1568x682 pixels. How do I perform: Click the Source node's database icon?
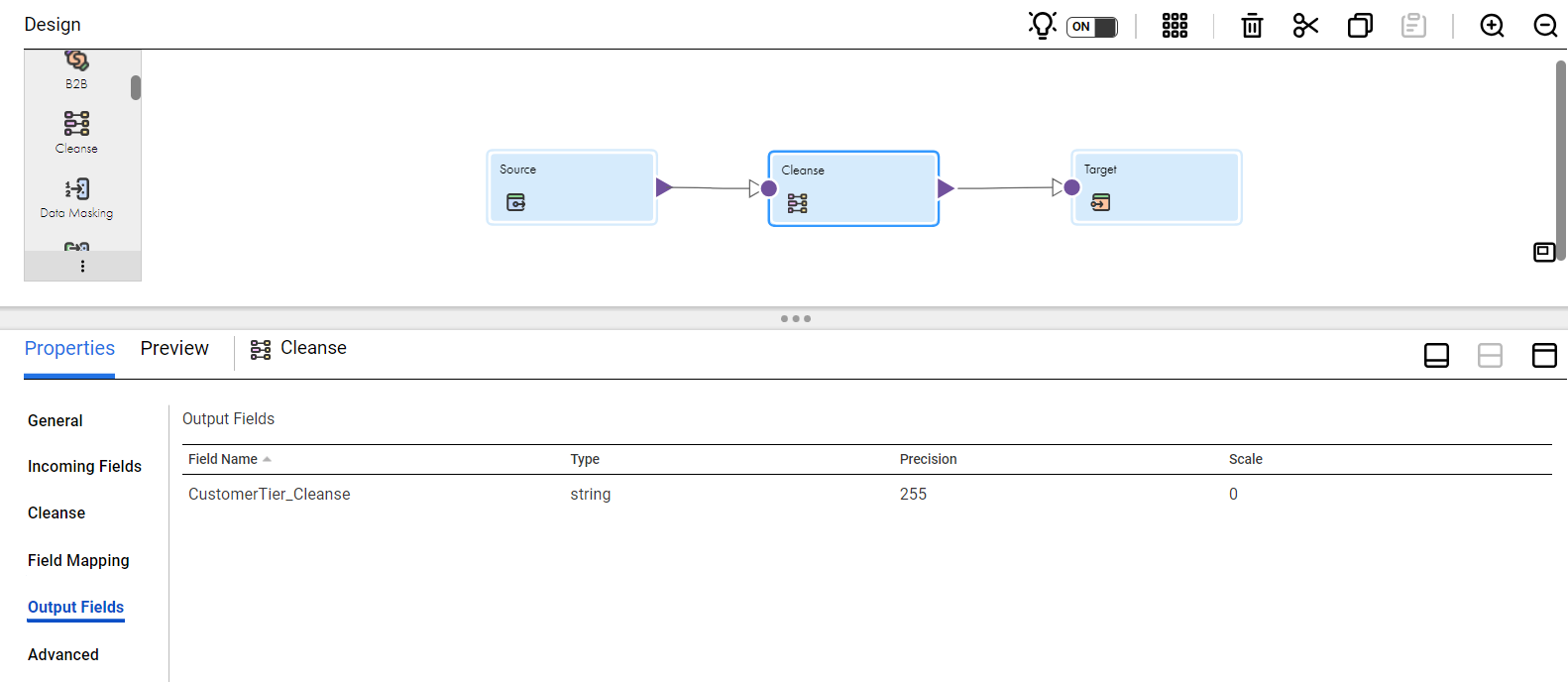516,202
